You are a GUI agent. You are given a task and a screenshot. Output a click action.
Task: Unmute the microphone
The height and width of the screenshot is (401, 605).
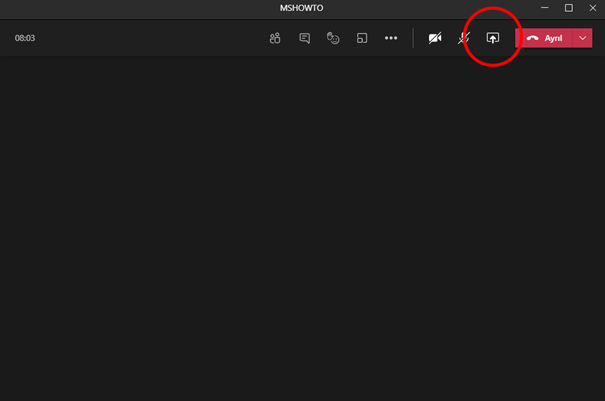(x=464, y=38)
